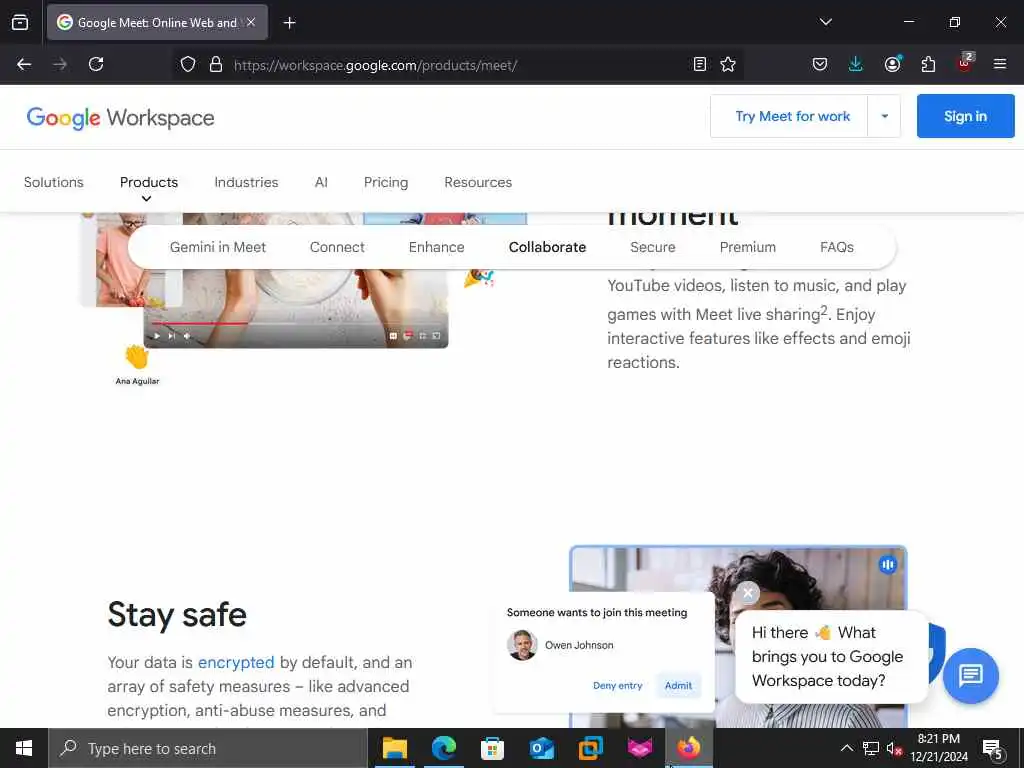Viewport: 1024px width, 768px height.
Task: Reload the current page
Action: click(96, 64)
